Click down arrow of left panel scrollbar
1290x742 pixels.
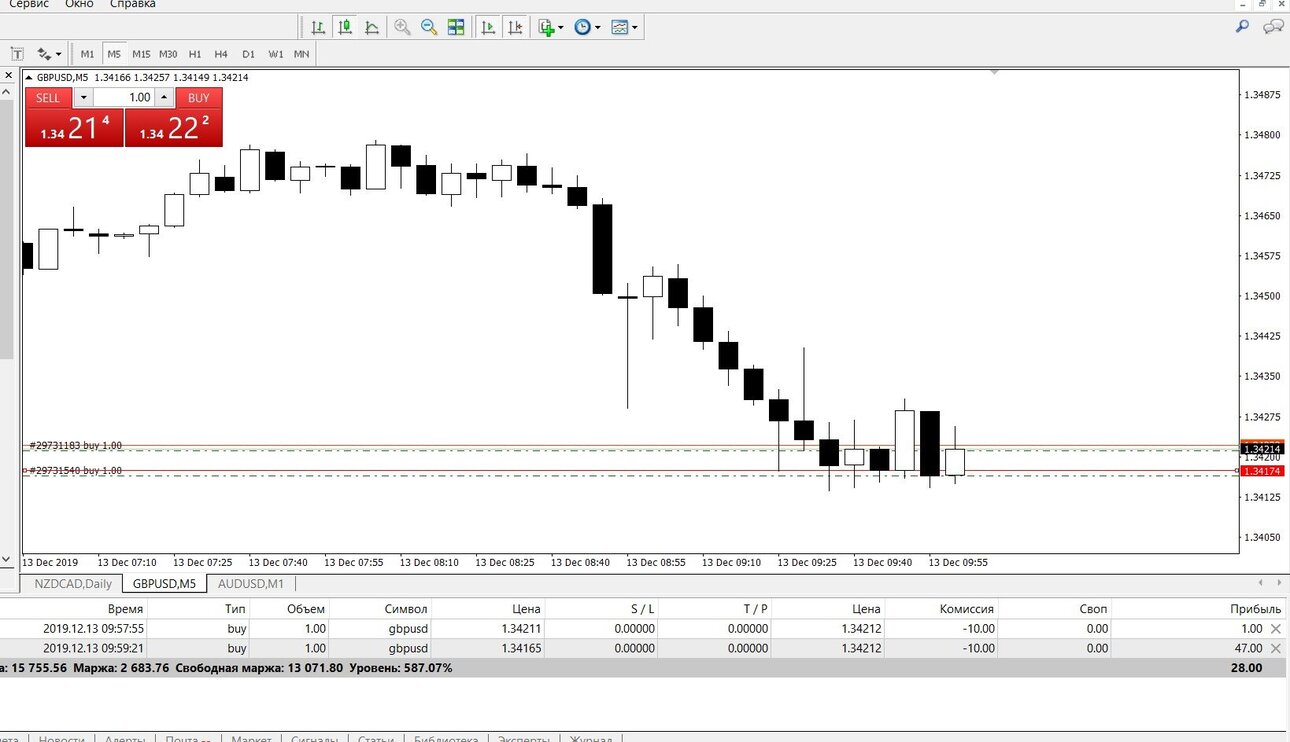(x=6, y=560)
